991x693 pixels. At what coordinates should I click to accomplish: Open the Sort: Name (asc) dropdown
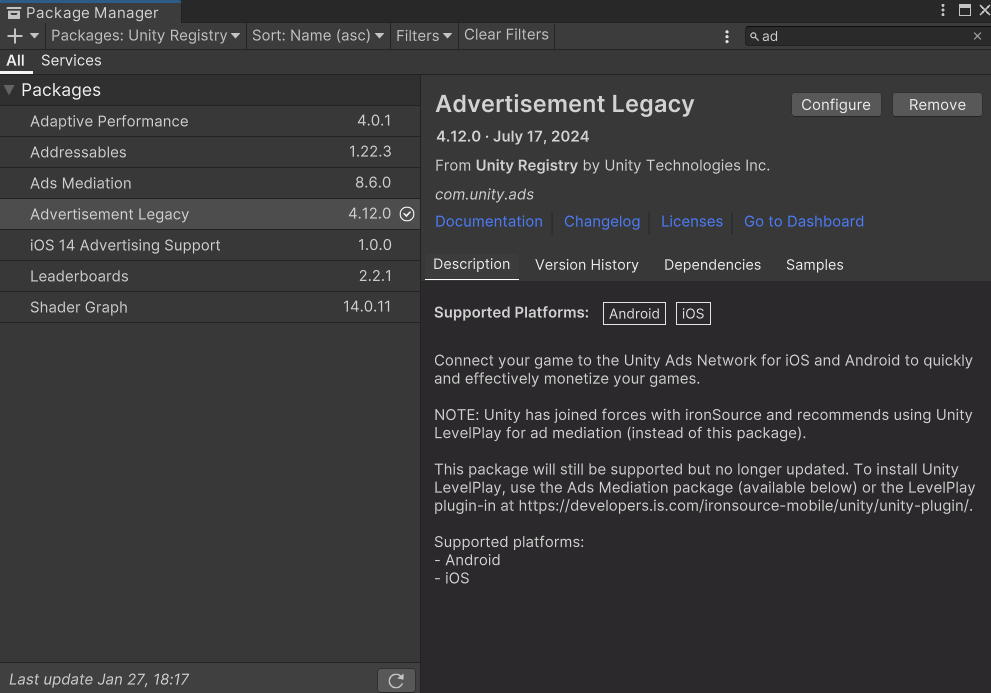317,35
